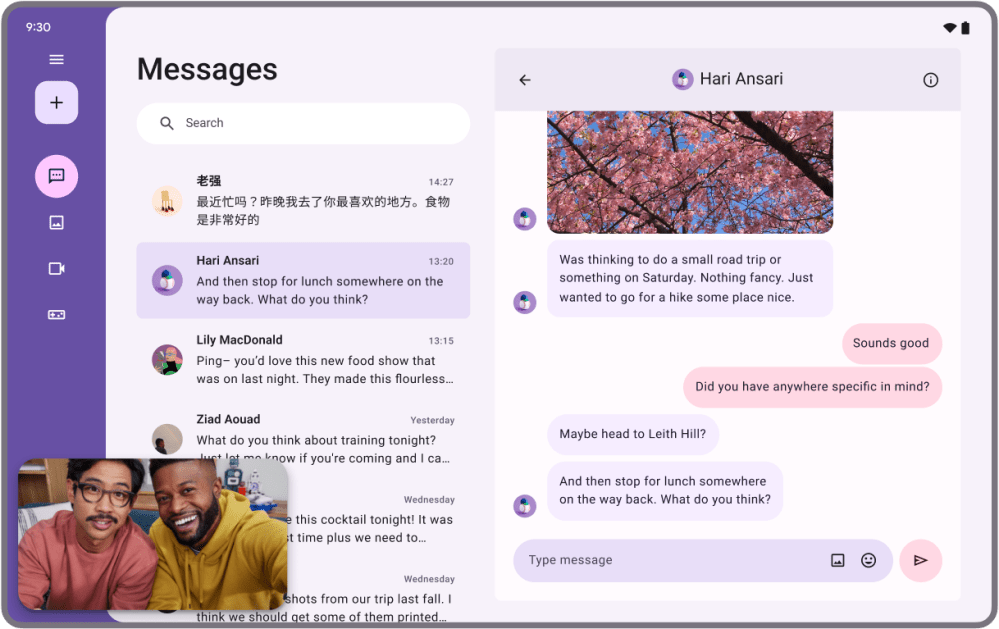
Task: Select the chat messages icon in sidebar
Action: coord(56,176)
